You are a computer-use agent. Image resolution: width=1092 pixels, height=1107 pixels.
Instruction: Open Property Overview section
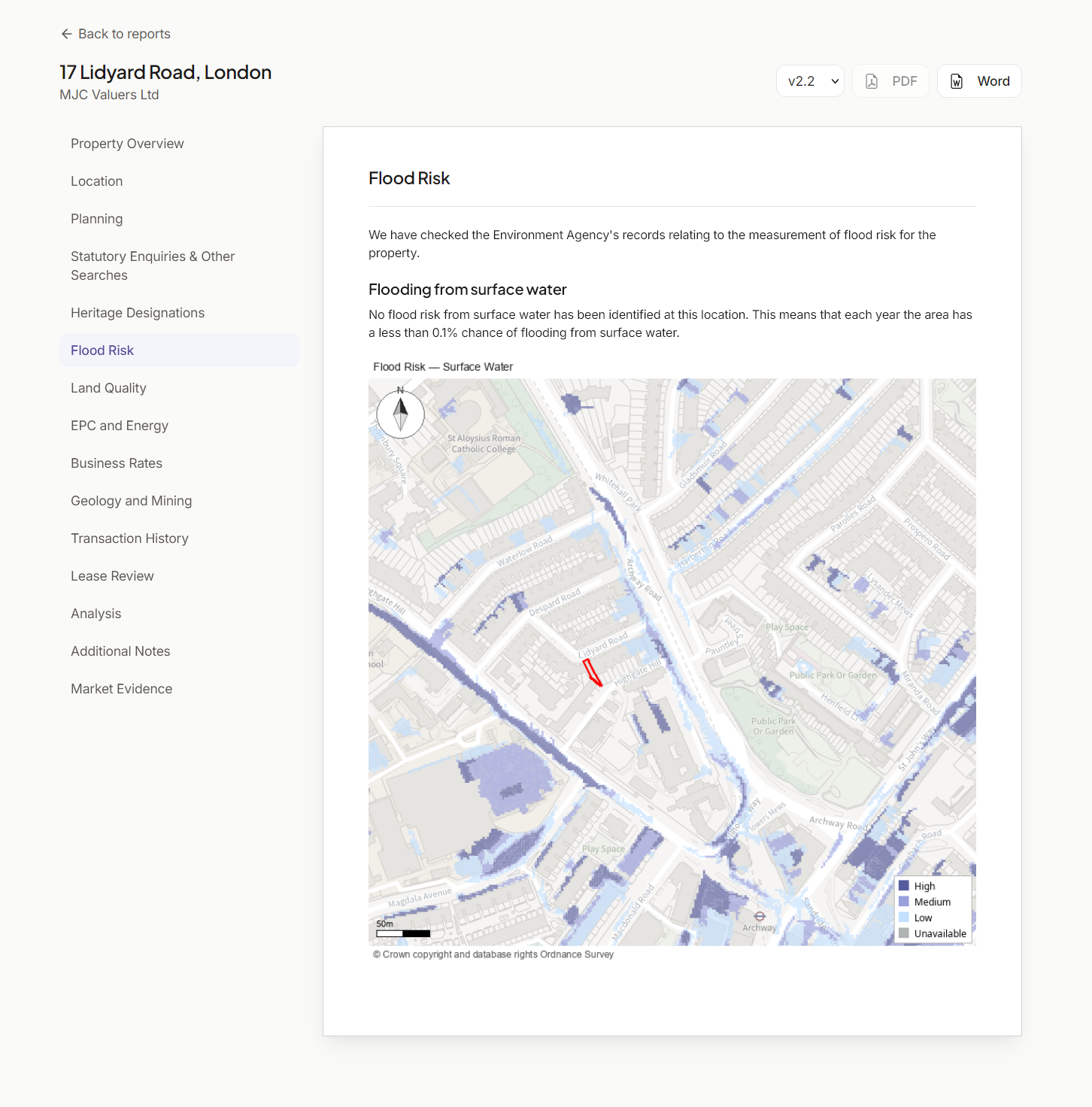pyautogui.click(x=180, y=144)
